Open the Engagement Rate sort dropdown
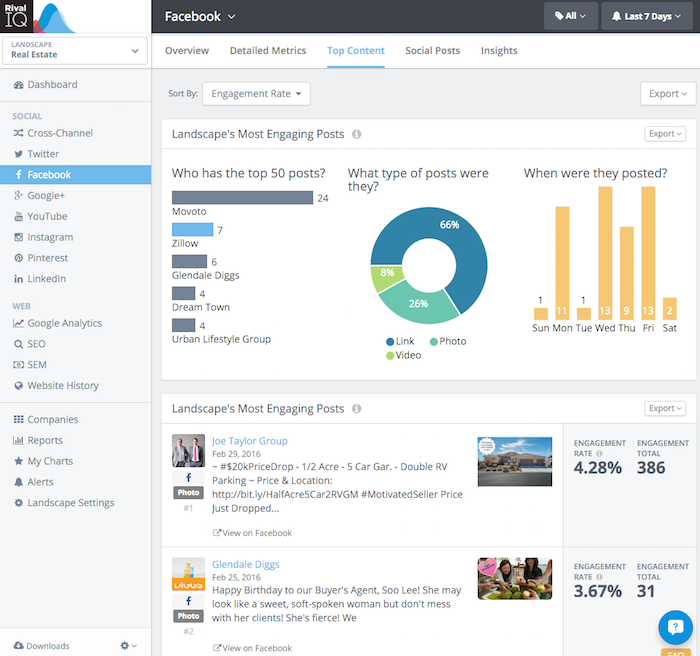Image resolution: width=700 pixels, height=656 pixels. click(256, 94)
